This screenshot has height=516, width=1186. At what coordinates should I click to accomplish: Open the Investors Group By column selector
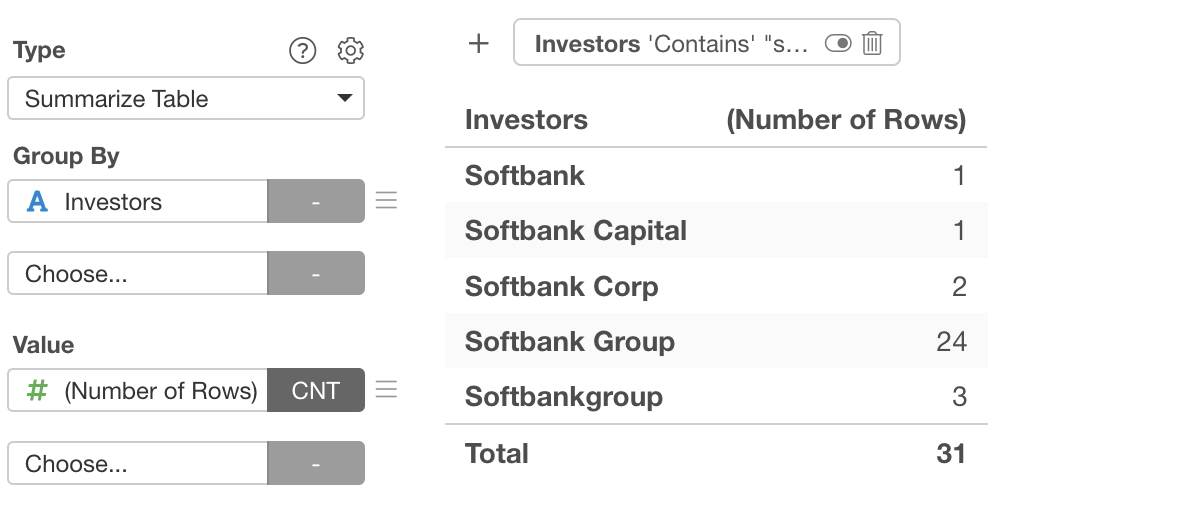click(x=138, y=201)
